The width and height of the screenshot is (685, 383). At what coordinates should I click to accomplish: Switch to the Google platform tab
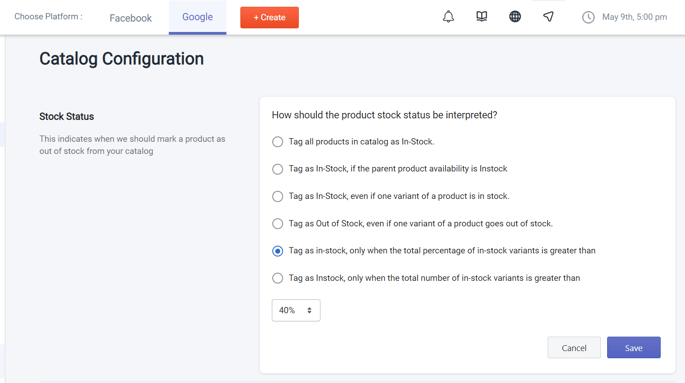197,17
